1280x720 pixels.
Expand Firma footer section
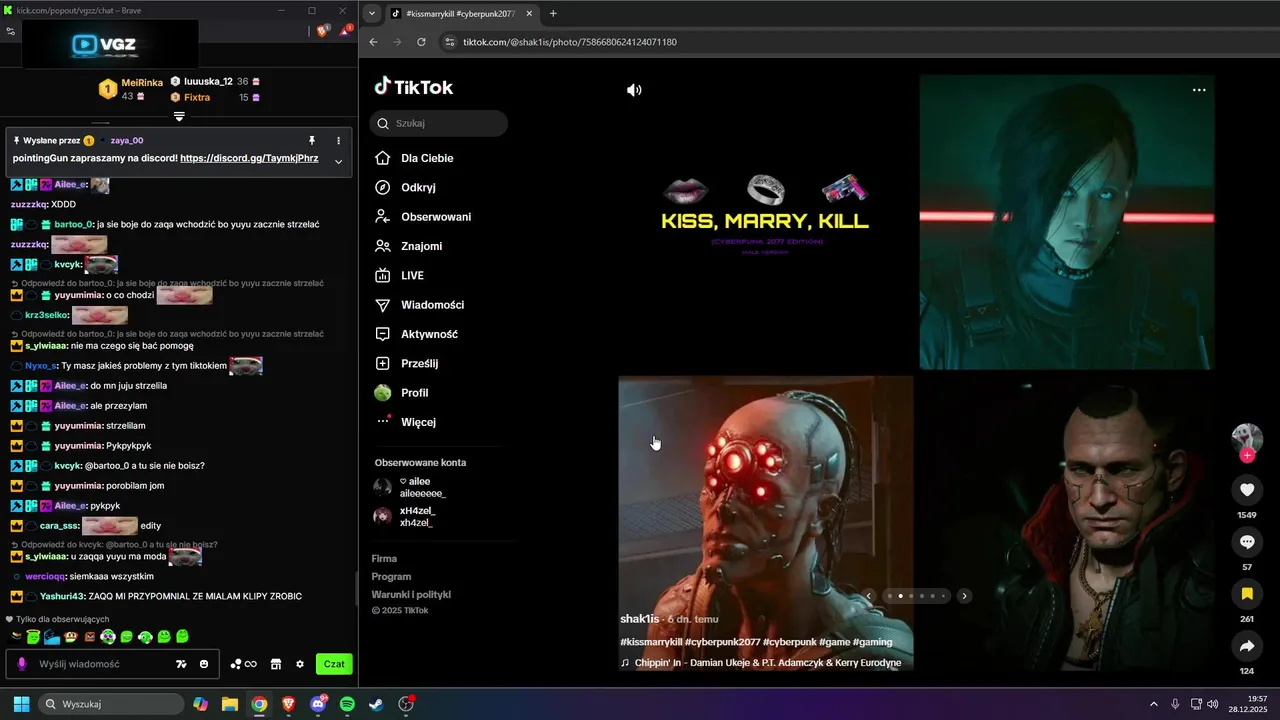(384, 558)
